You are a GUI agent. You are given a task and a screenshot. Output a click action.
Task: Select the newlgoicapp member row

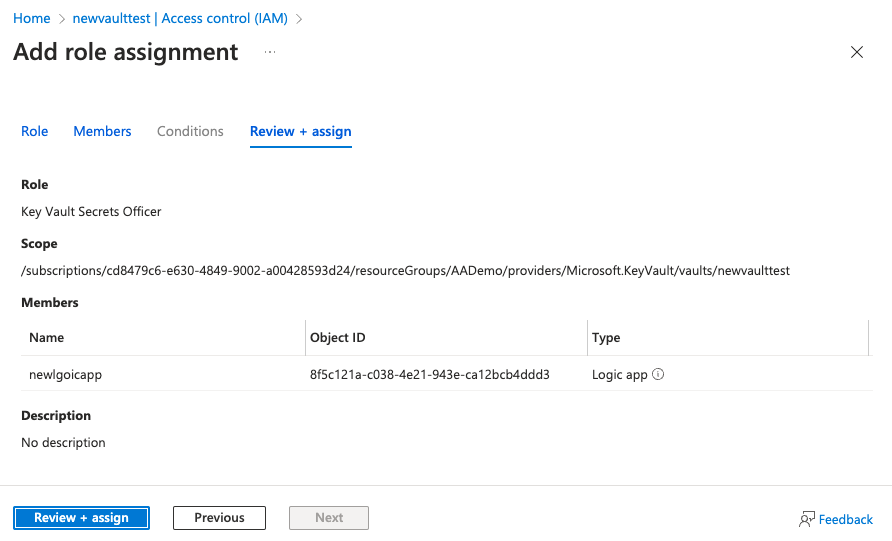pyautogui.click(x=66, y=375)
